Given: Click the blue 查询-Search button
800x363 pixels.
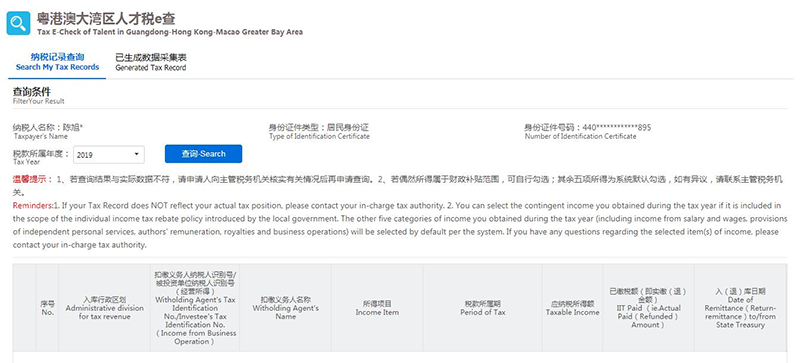Looking at the screenshot, I should click(204, 154).
